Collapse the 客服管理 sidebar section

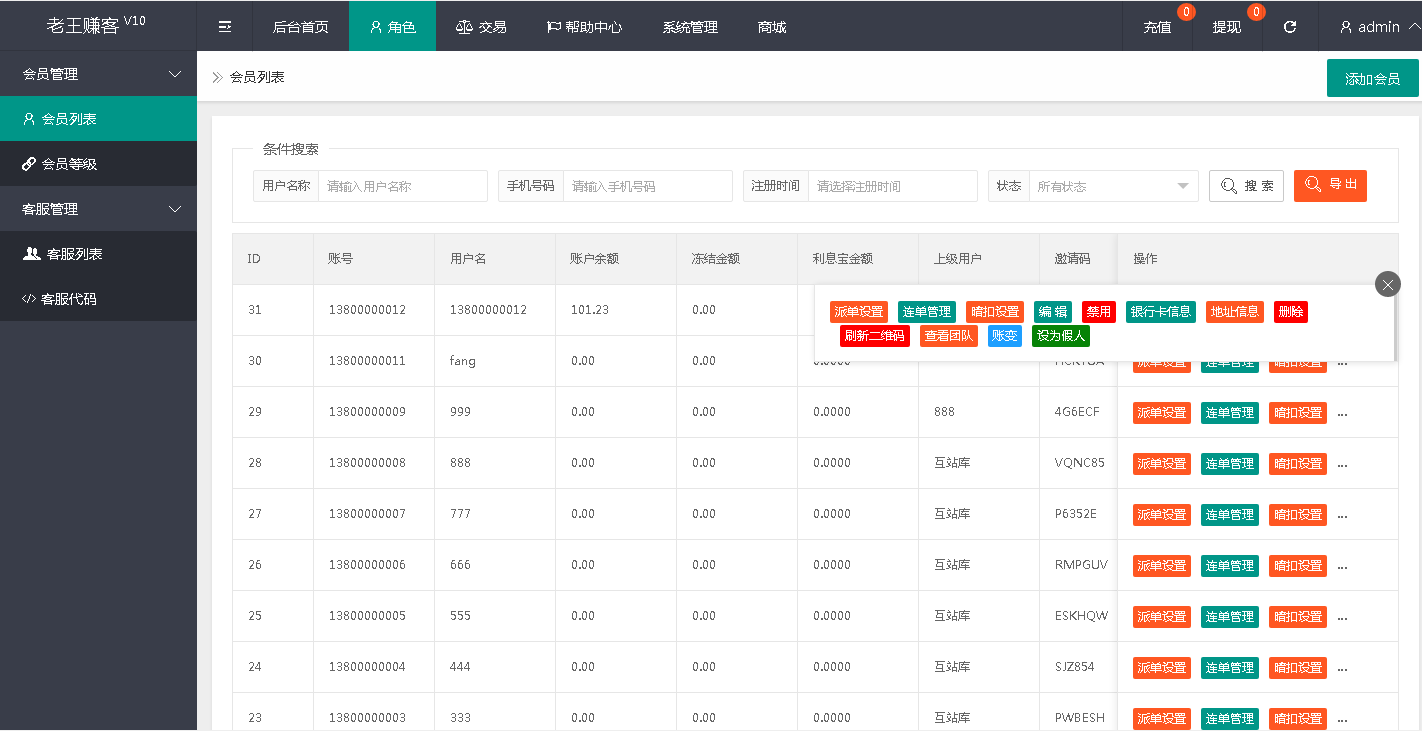(x=98, y=209)
